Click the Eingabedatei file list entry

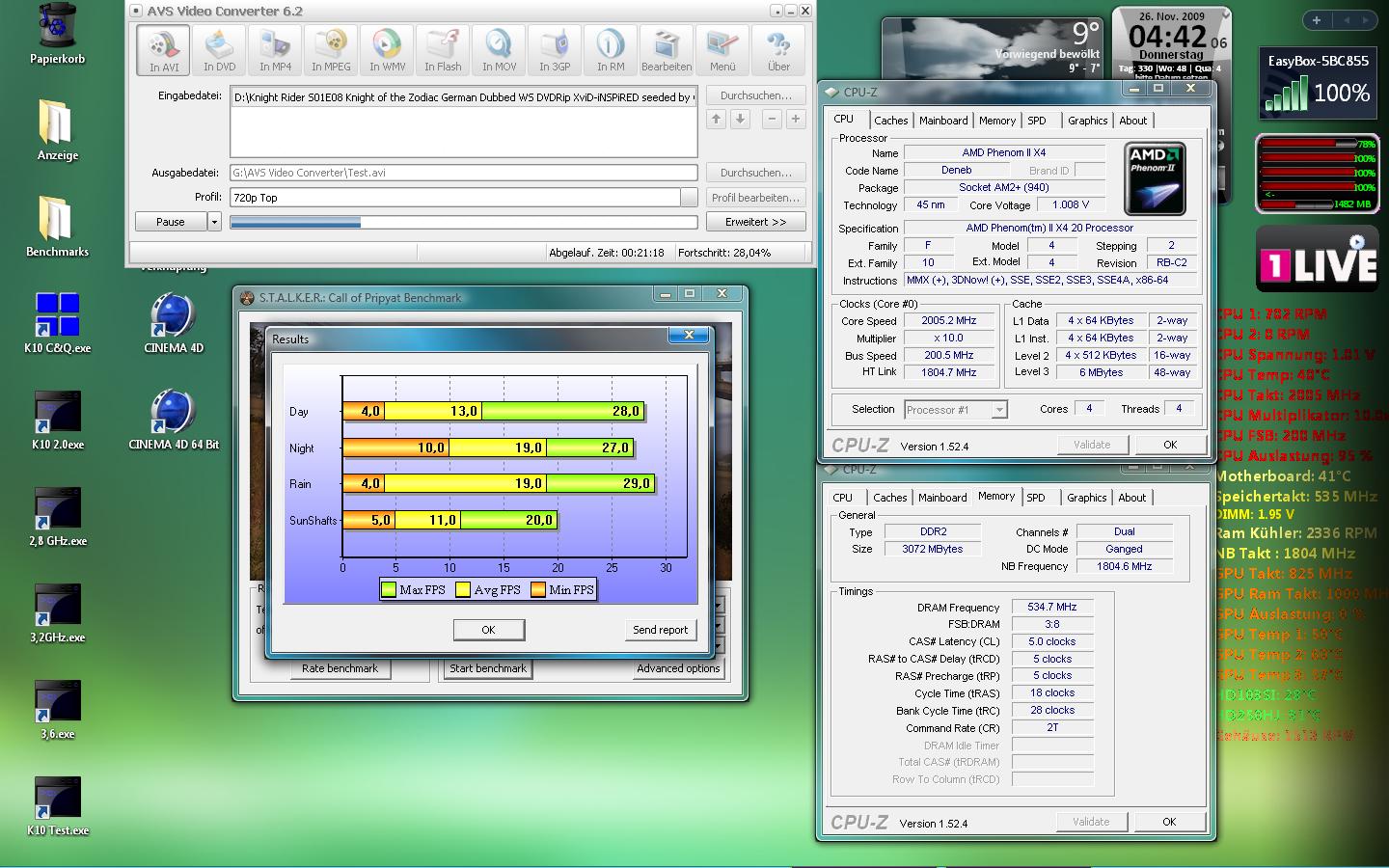pos(463,97)
